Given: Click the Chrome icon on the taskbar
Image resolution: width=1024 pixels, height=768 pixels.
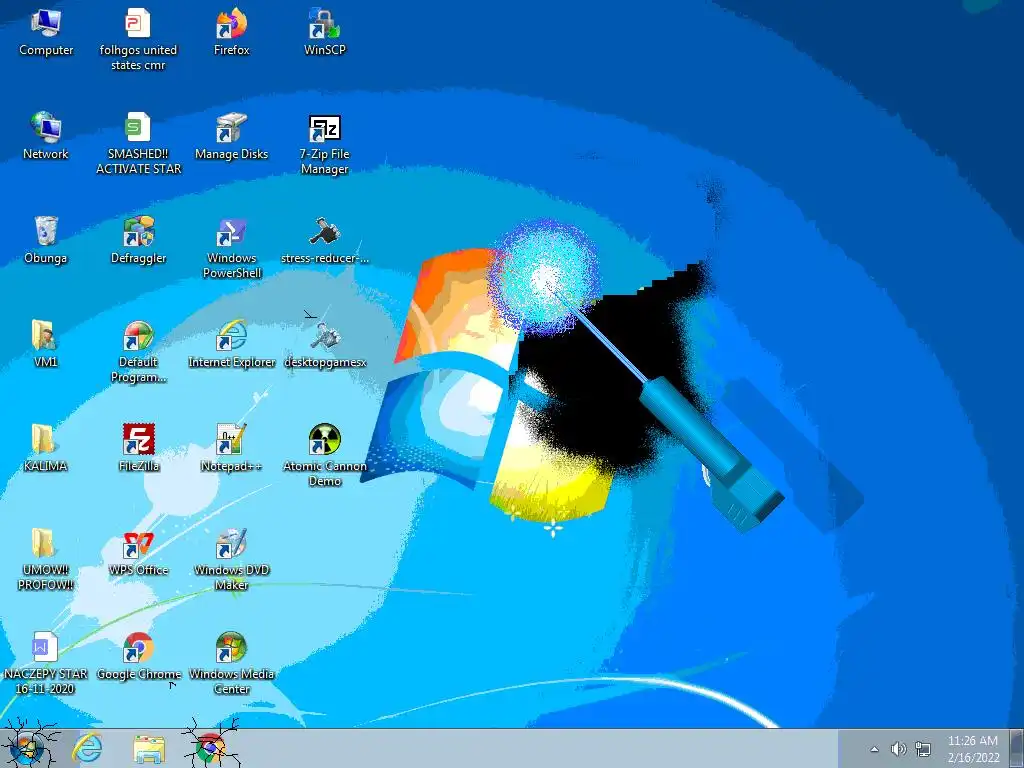Looking at the screenshot, I should point(211,748).
